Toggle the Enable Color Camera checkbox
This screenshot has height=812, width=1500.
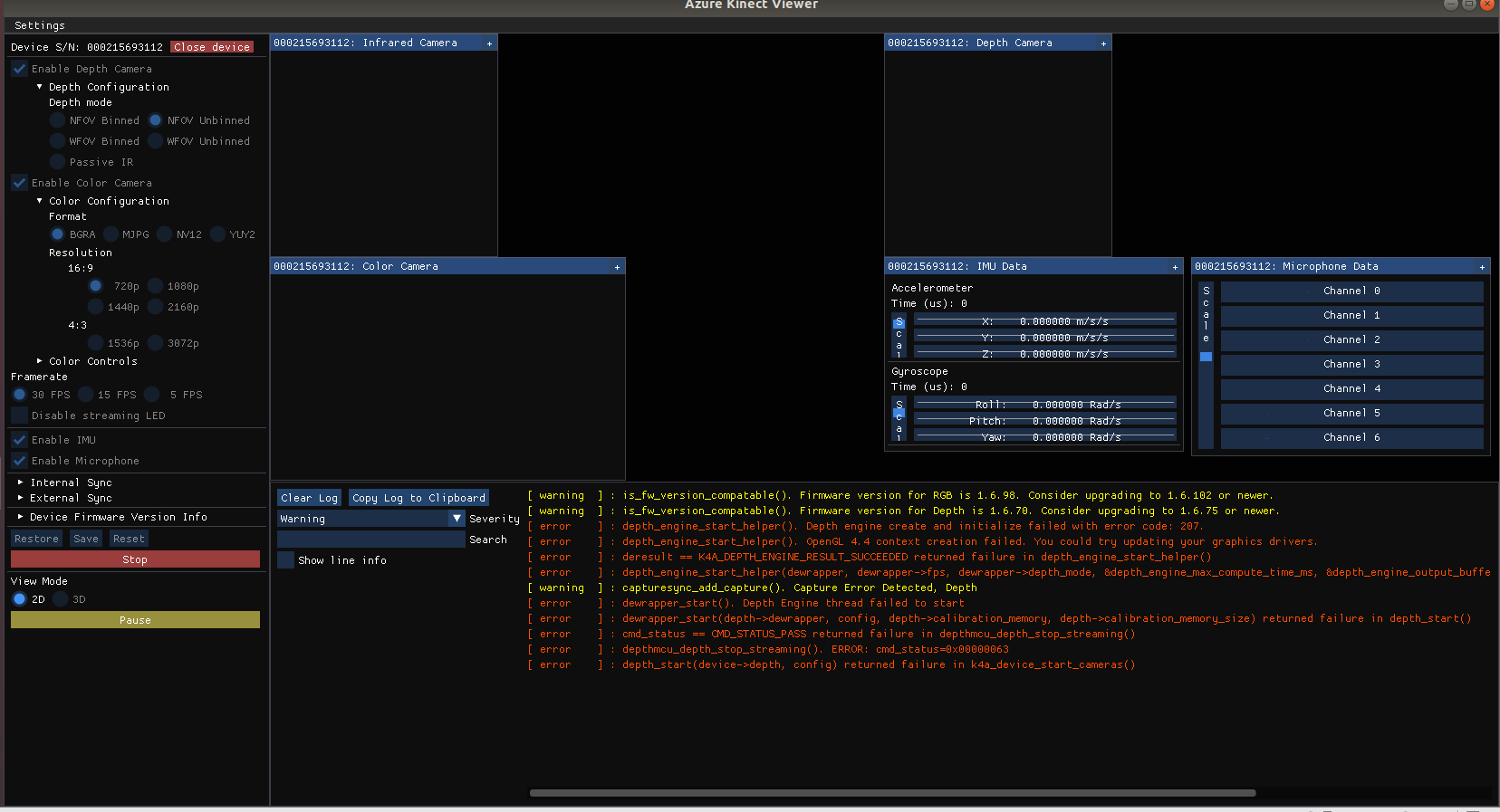[19, 183]
